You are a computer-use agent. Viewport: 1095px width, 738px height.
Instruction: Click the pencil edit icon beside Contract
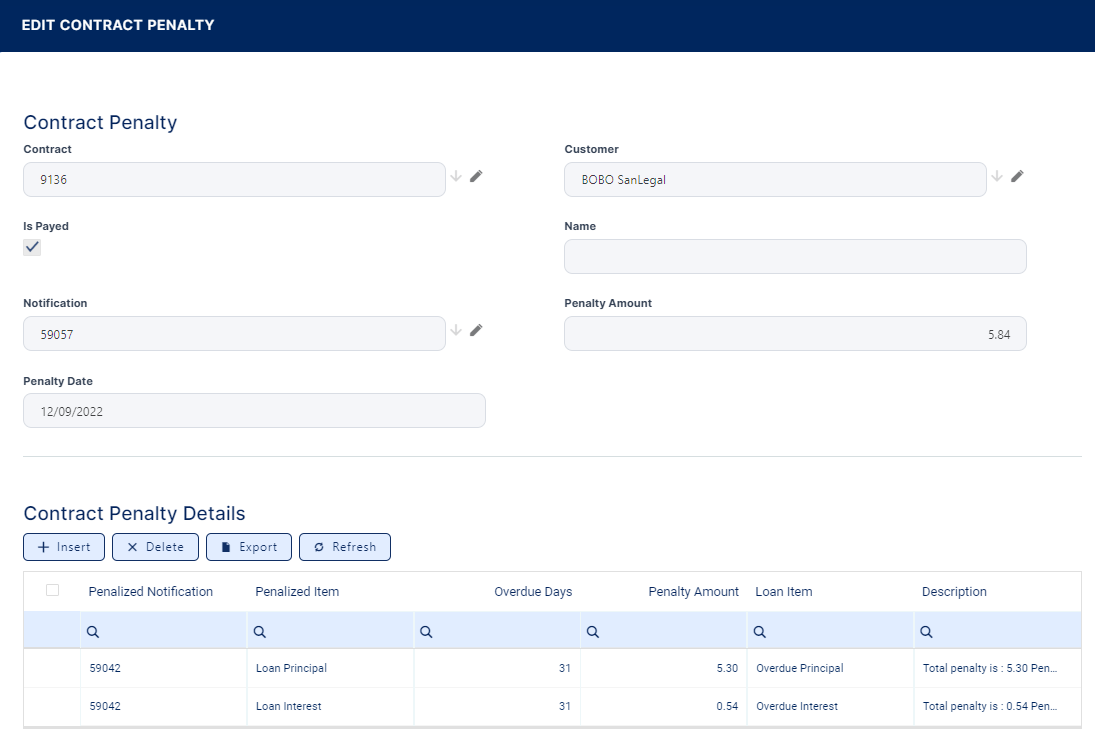(x=476, y=177)
